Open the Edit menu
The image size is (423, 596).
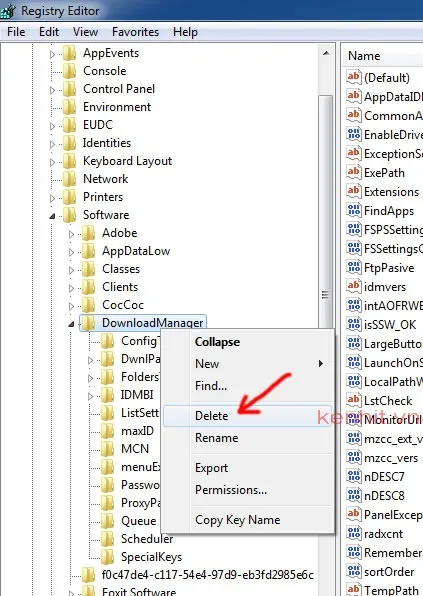coord(49,32)
